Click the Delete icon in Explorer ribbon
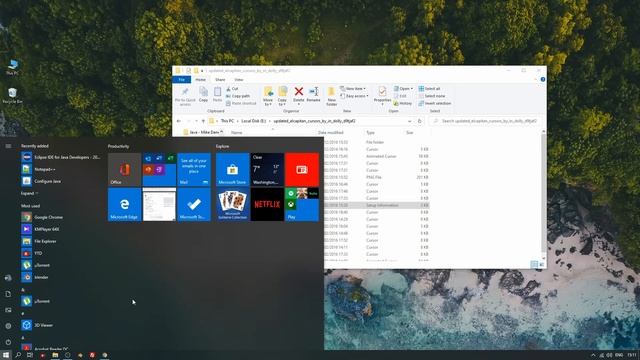 (299, 95)
